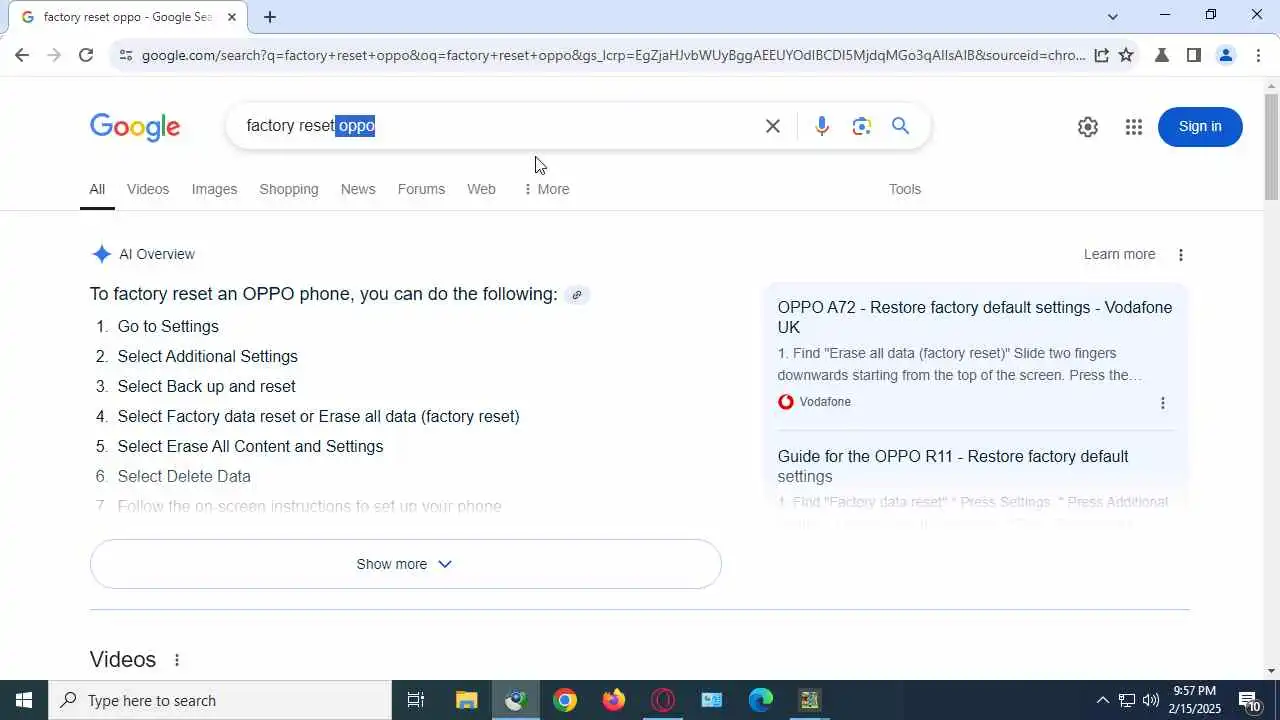Open the browser side panel
This screenshot has width=1280, height=720.
point(1193,55)
